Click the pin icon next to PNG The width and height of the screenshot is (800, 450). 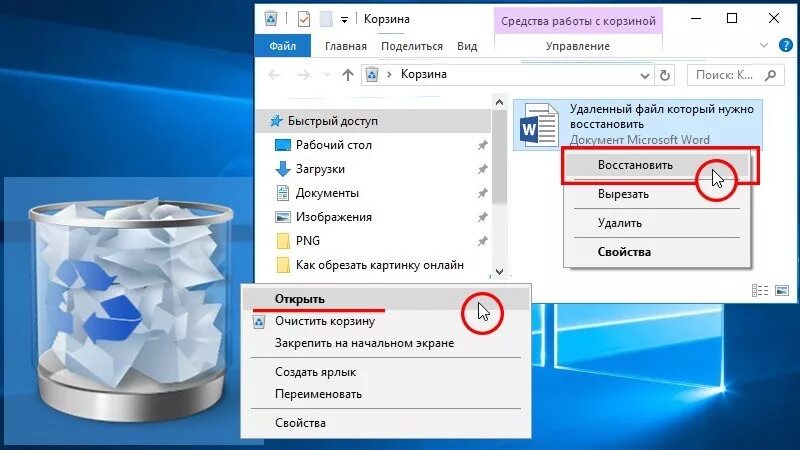[482, 241]
